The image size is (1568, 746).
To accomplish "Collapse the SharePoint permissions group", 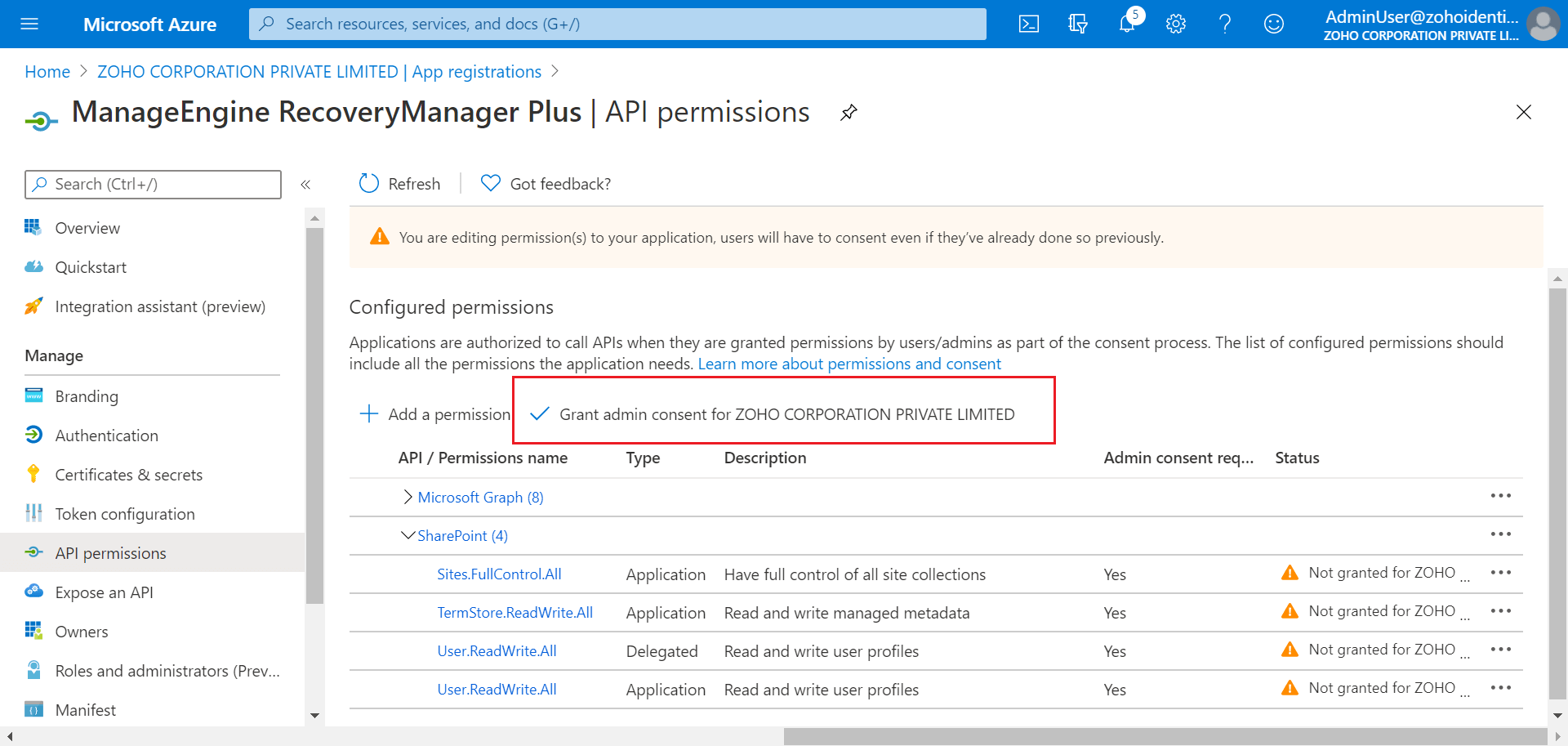I will pos(408,535).
